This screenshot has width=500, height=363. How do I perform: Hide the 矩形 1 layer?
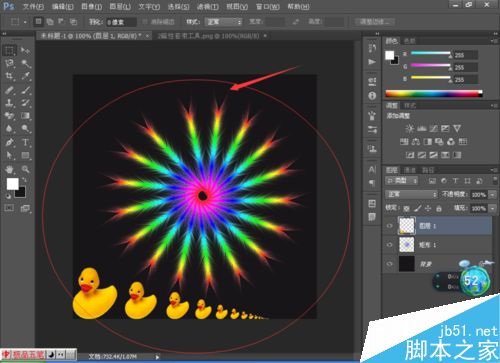pyautogui.click(x=389, y=245)
